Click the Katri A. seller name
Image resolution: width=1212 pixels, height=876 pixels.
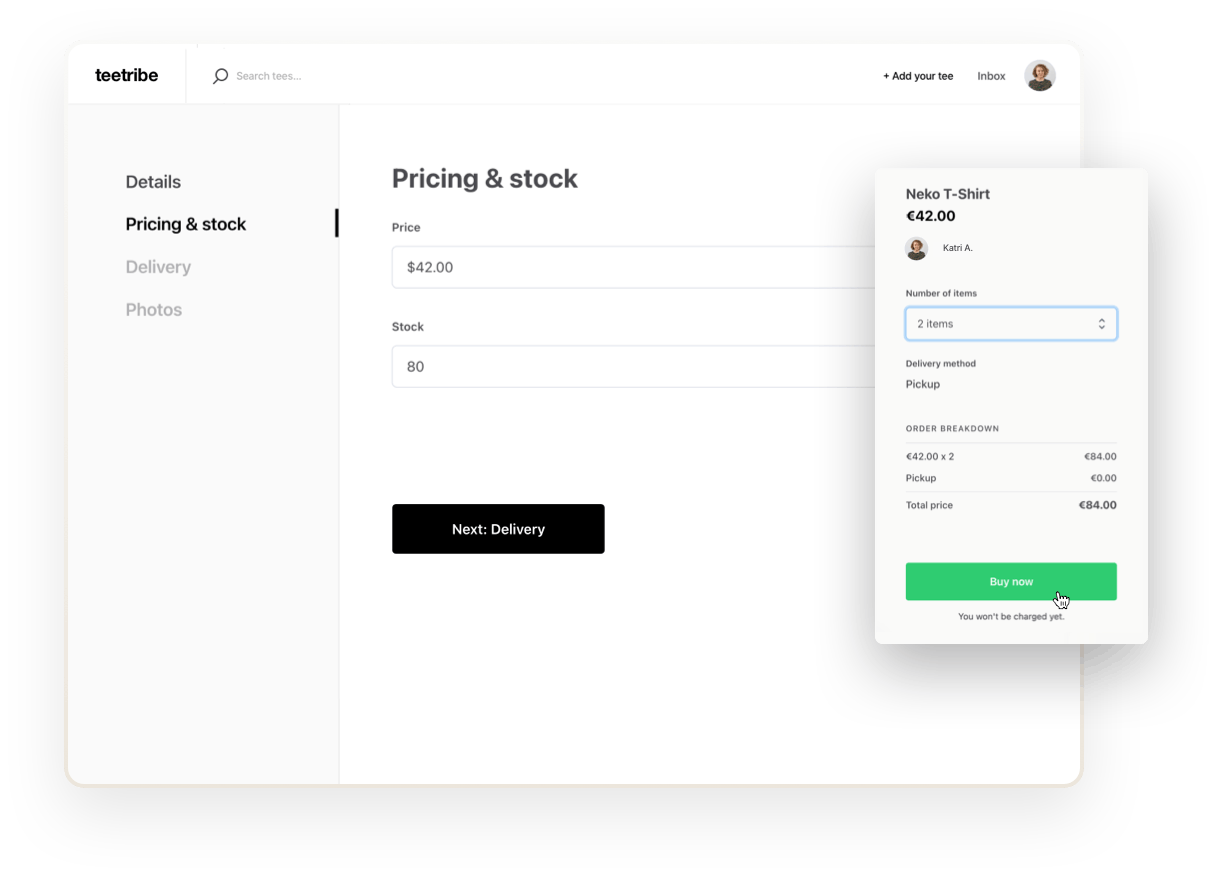tap(958, 248)
